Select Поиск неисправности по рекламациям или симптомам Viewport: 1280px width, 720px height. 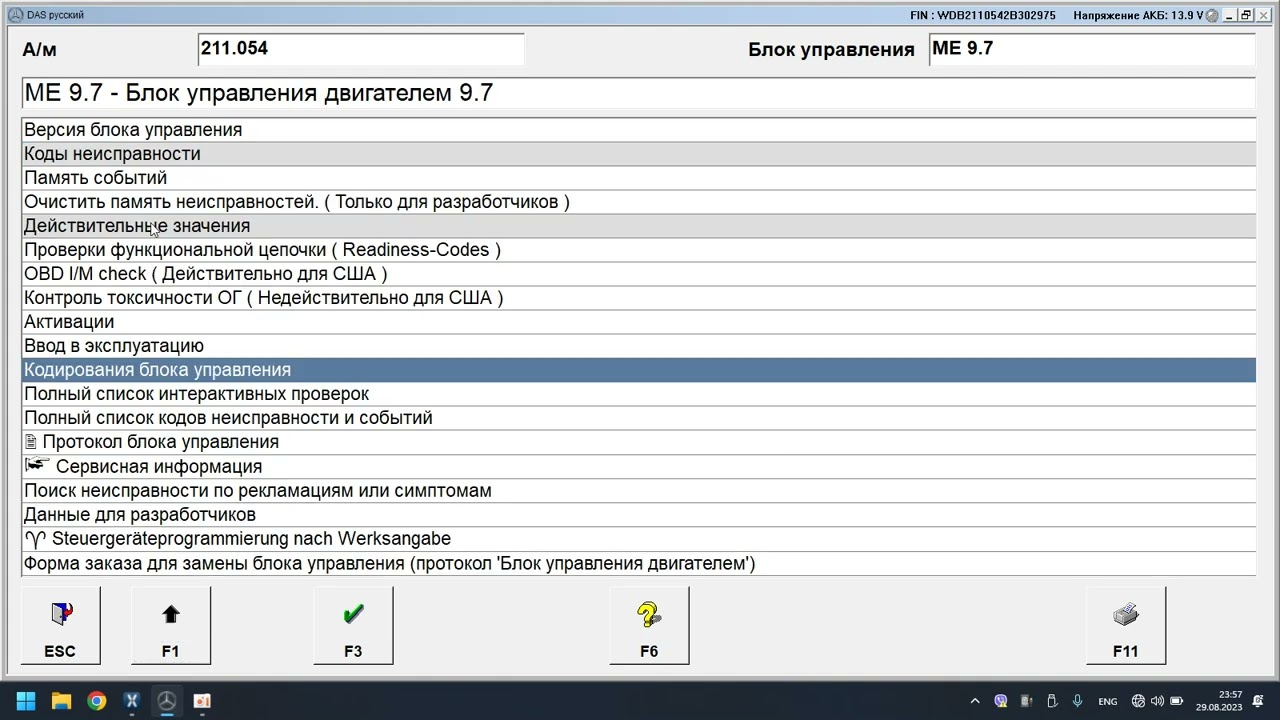point(639,490)
